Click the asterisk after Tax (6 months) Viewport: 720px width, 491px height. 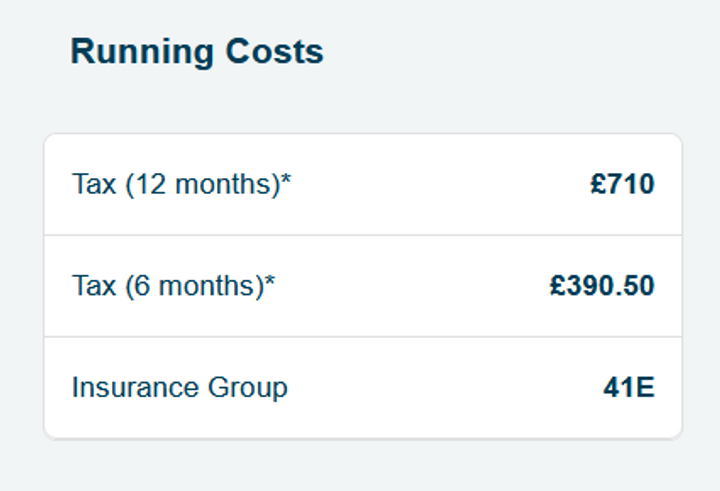pos(270,281)
